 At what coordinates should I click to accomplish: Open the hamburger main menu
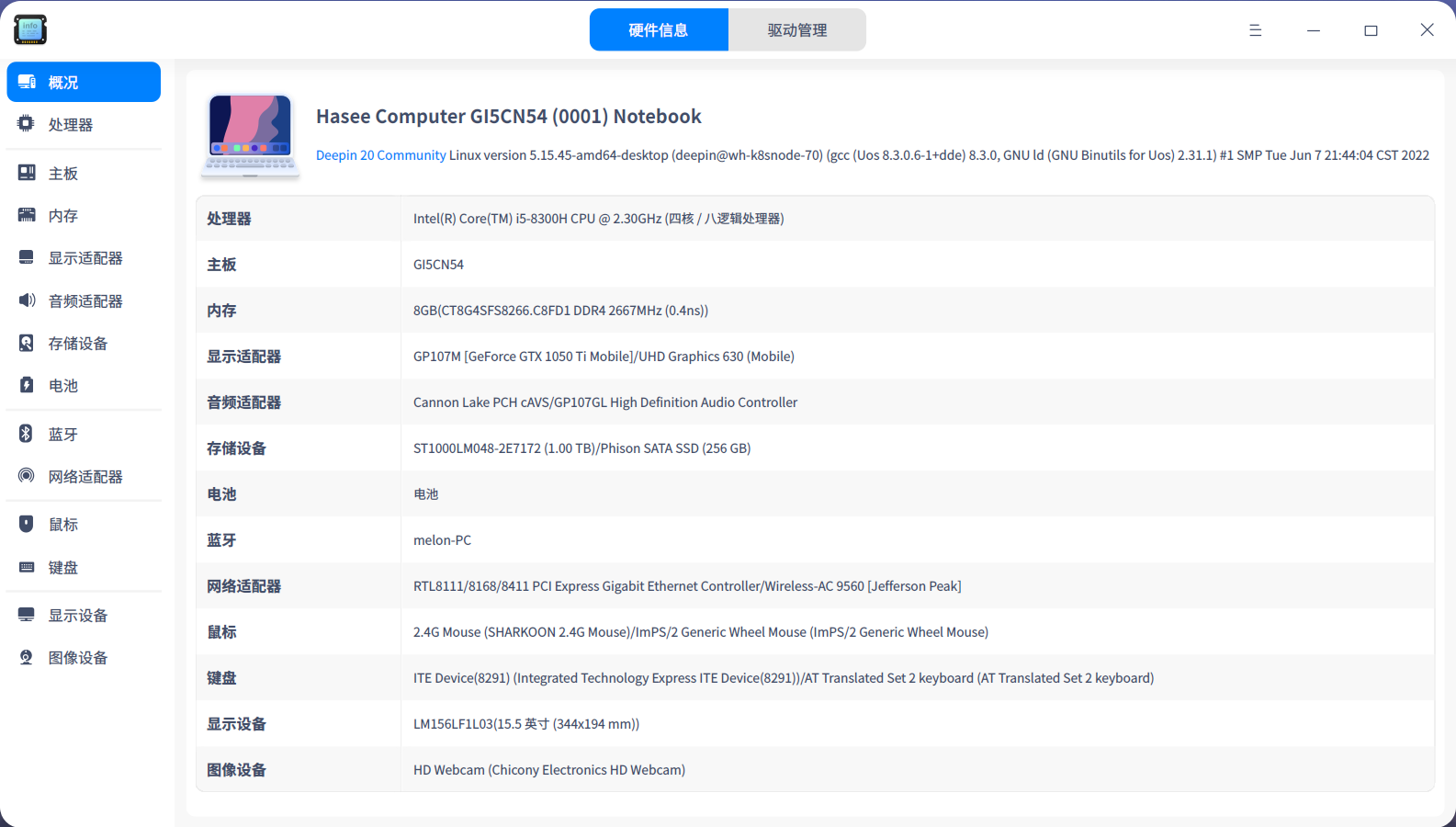(1255, 30)
